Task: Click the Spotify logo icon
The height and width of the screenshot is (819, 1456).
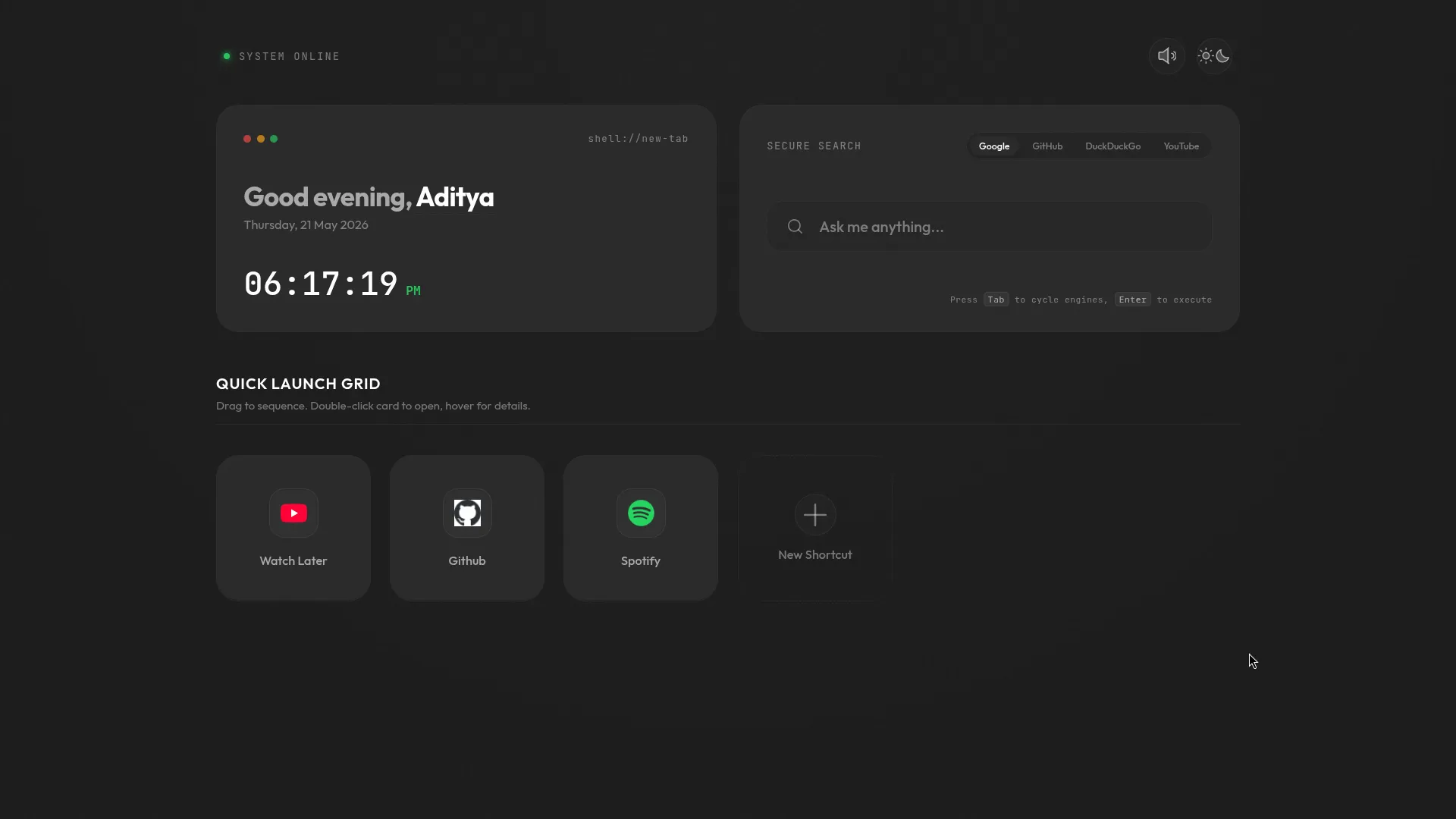Action: tap(641, 513)
